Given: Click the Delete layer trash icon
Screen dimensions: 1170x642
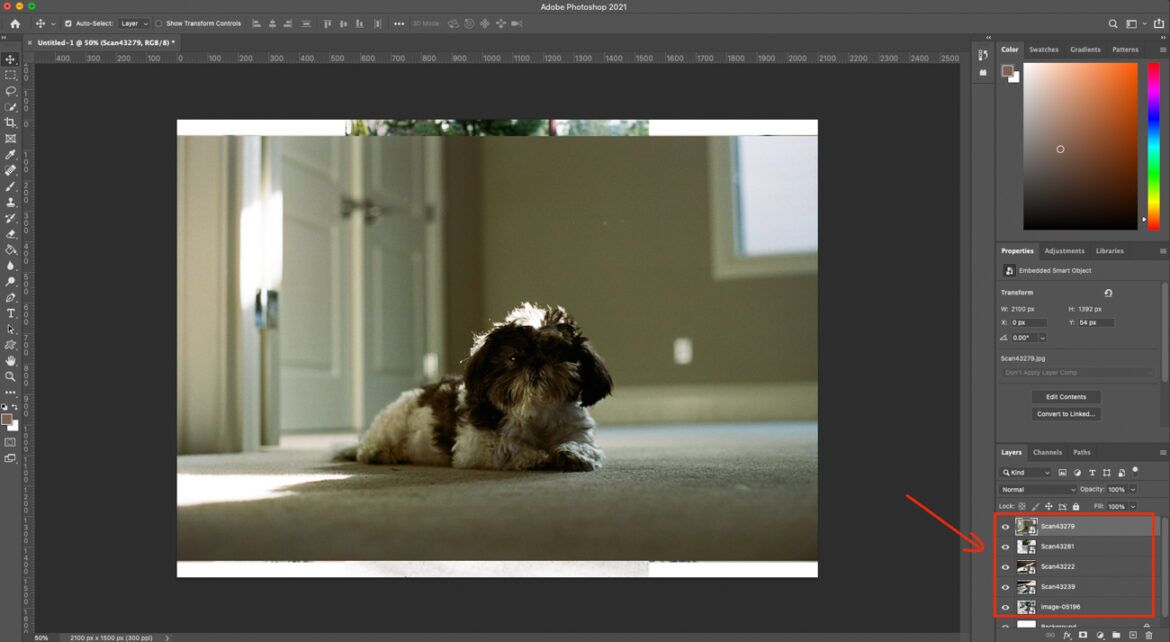Looking at the screenshot, I should pos(1150,632).
